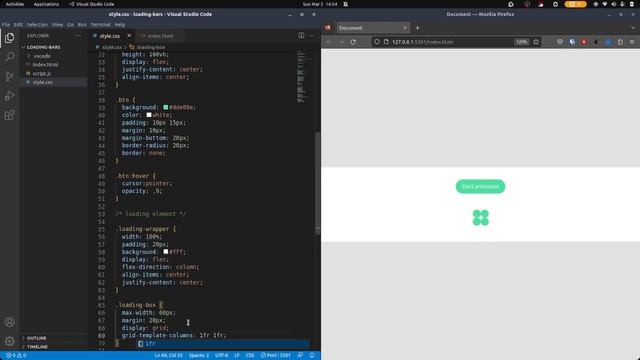Change end of line LF setting
Screen dimensions: 640x360
237,356
